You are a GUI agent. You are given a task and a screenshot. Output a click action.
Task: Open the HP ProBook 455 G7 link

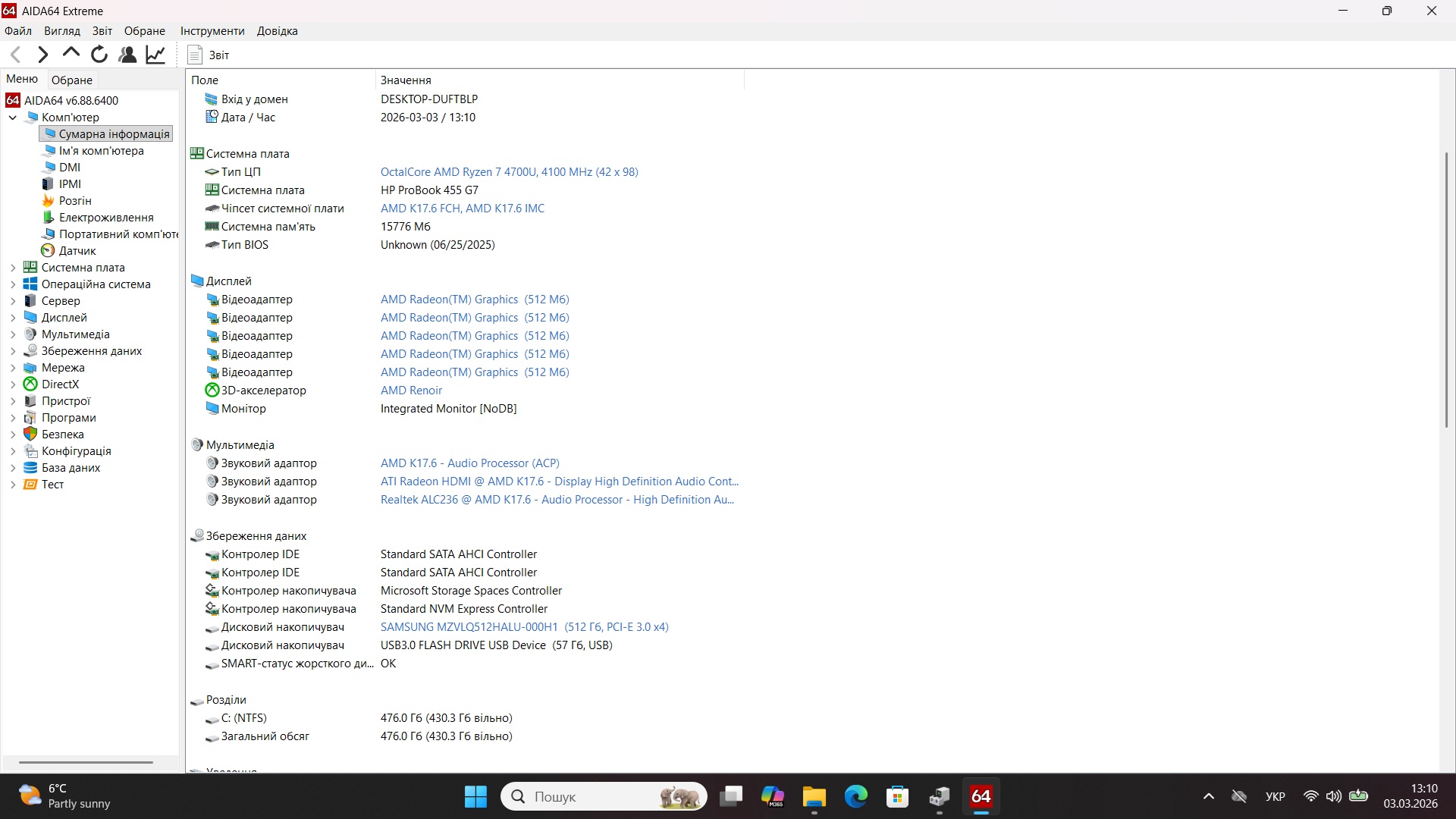click(x=428, y=190)
